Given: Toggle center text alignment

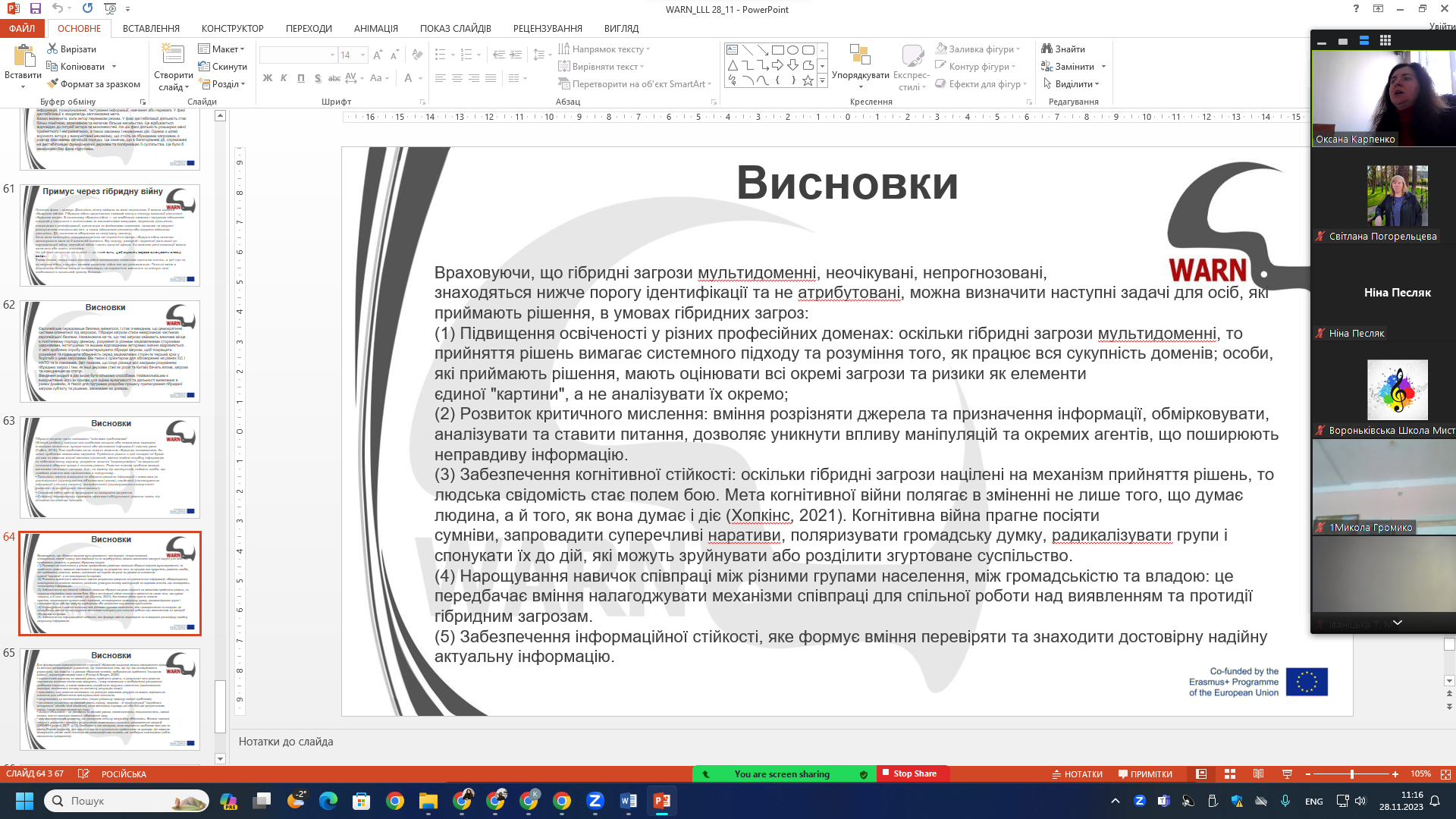Looking at the screenshot, I should pos(457,77).
